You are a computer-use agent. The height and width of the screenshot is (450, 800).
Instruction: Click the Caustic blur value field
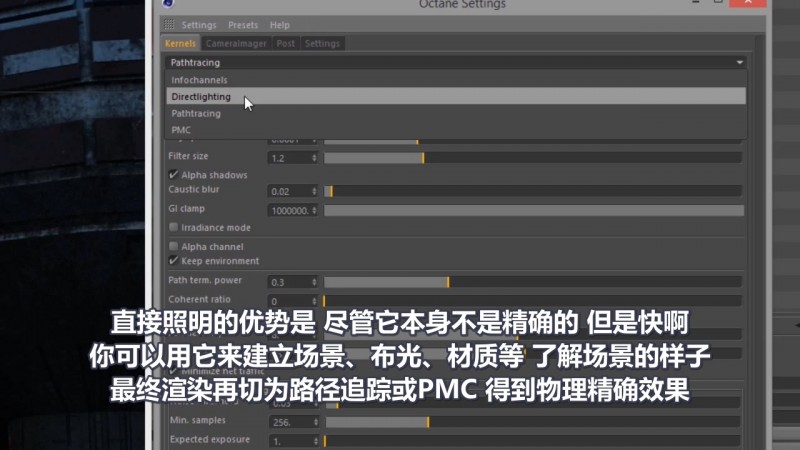coord(289,191)
